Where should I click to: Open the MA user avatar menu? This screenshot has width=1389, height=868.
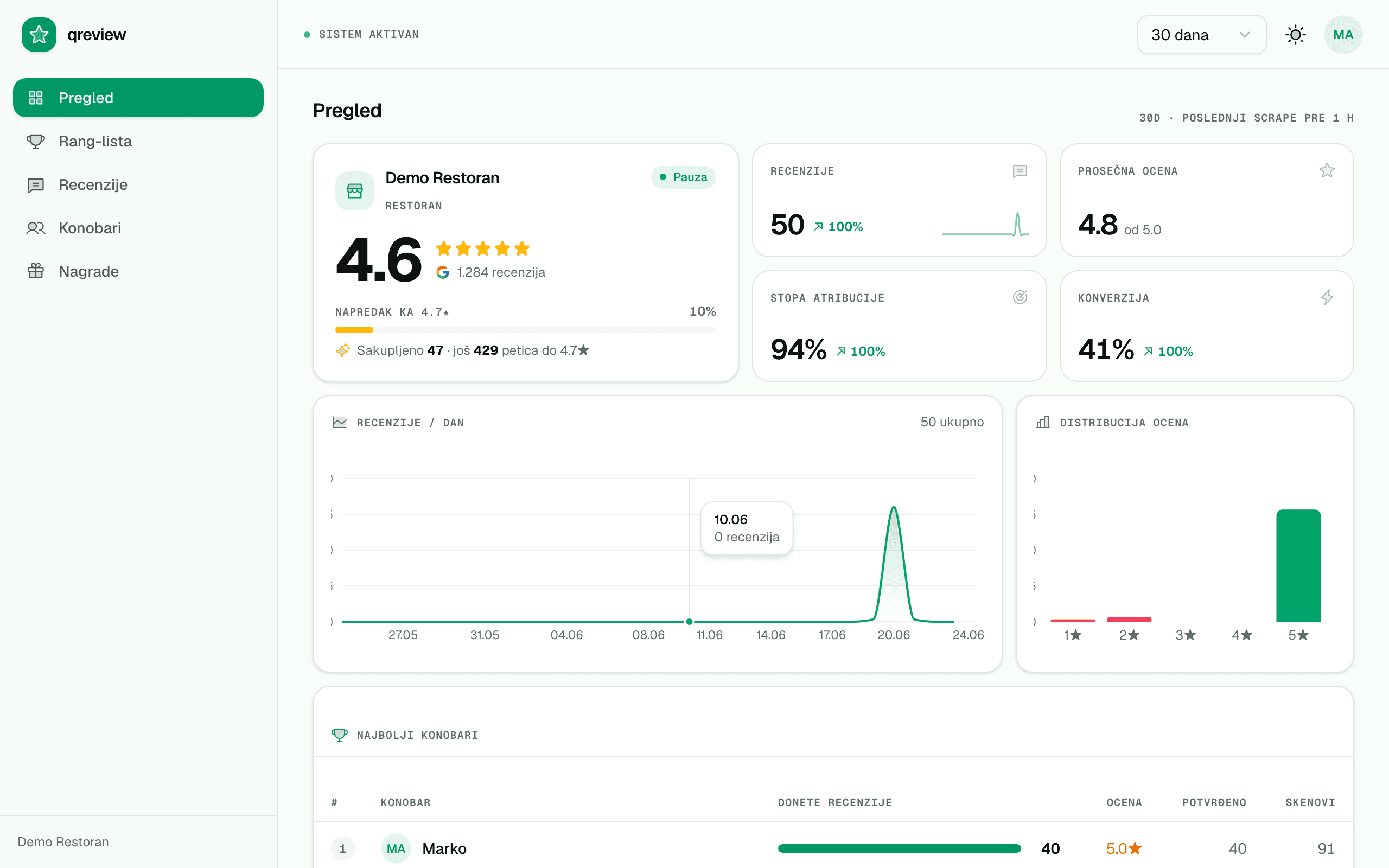1343,35
